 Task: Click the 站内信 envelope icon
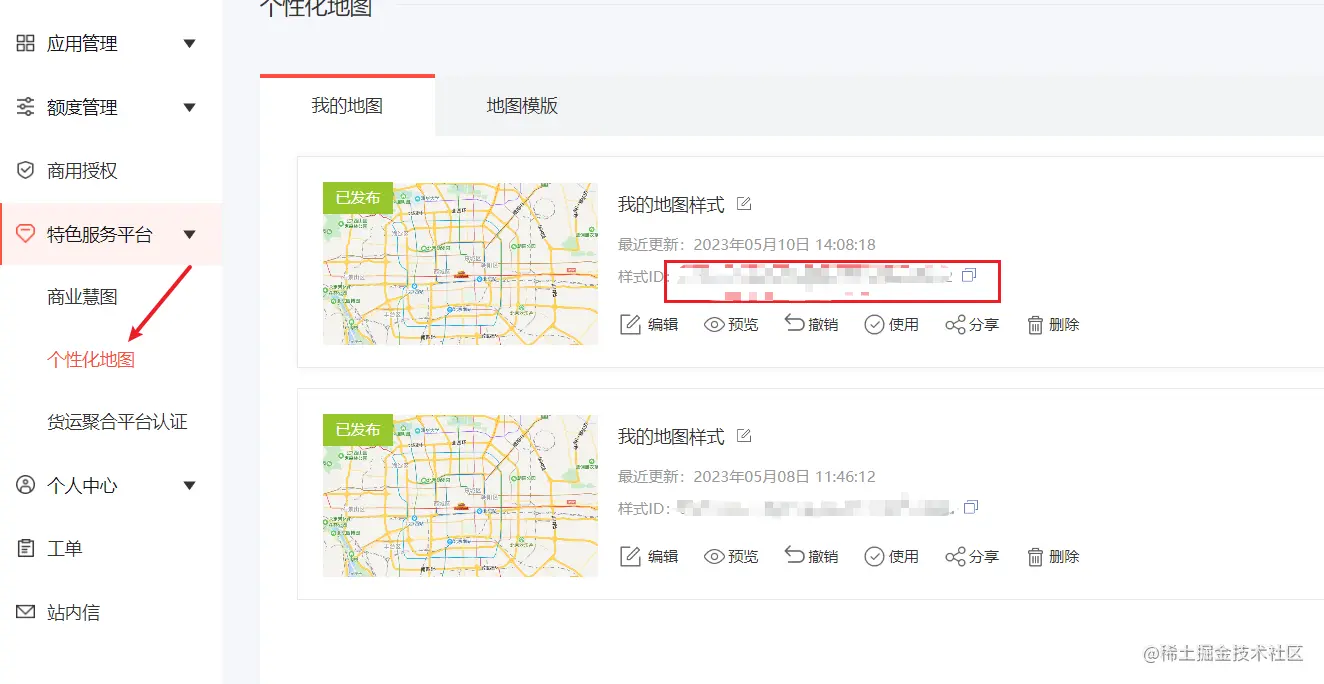pyautogui.click(x=26, y=612)
